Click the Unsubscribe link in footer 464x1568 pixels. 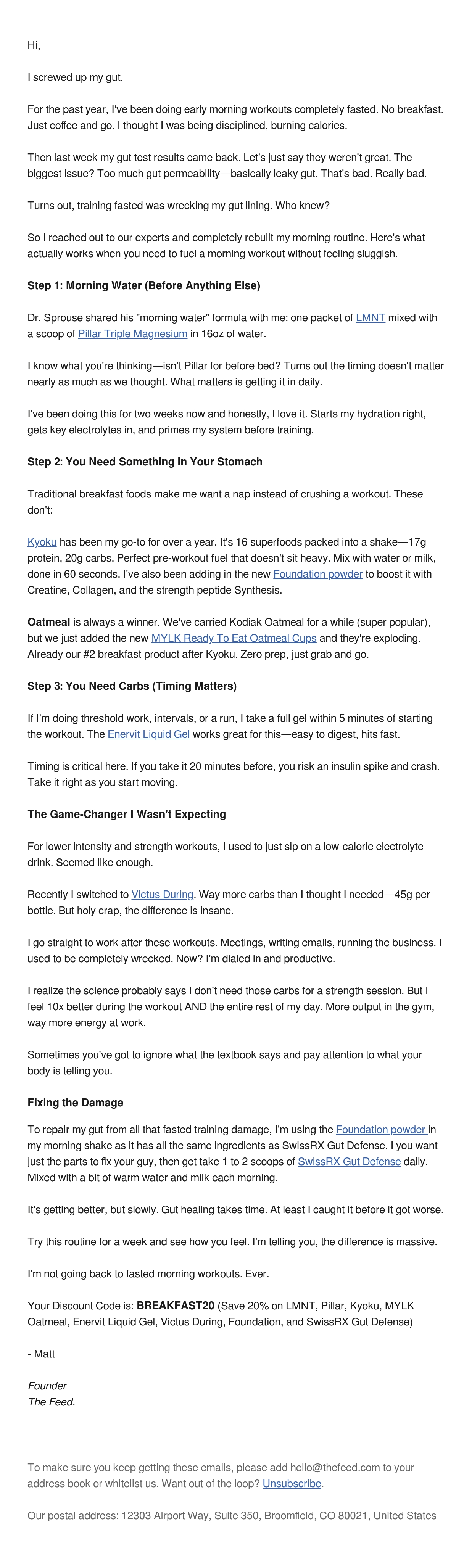(292, 1483)
